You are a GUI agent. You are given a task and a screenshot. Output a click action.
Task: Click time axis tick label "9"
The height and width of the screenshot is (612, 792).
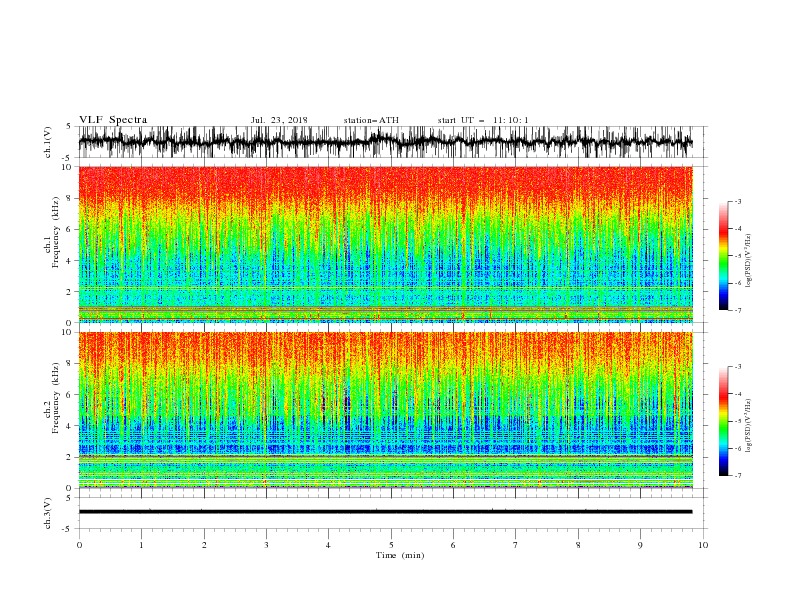[640, 545]
